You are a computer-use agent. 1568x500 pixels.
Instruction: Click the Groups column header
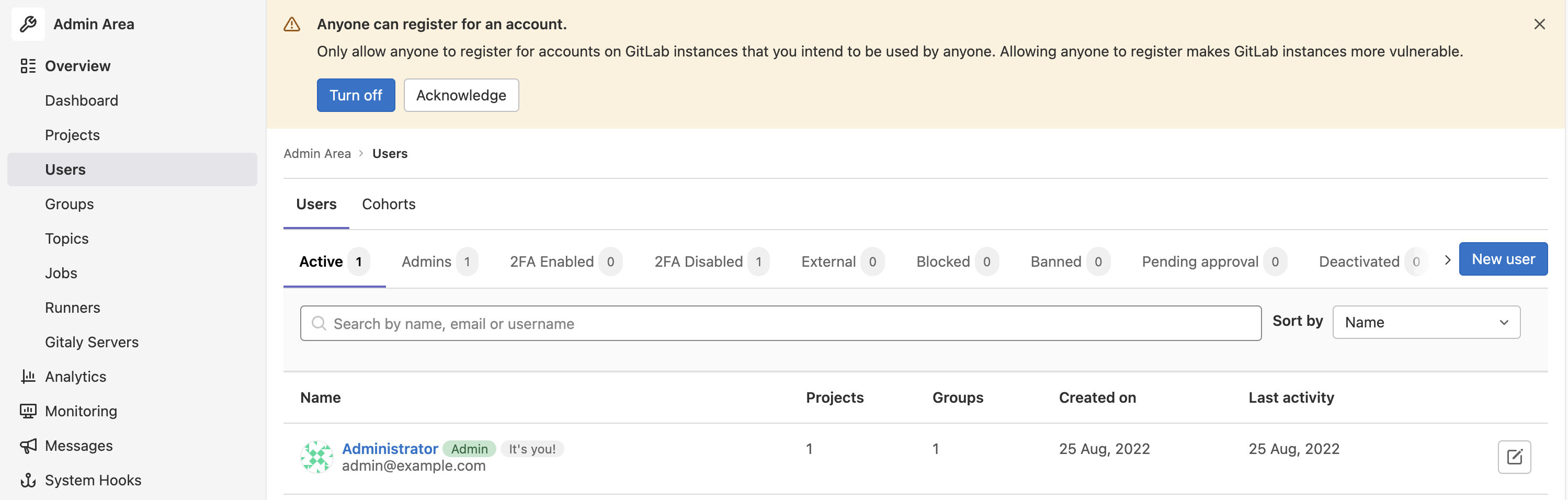958,397
